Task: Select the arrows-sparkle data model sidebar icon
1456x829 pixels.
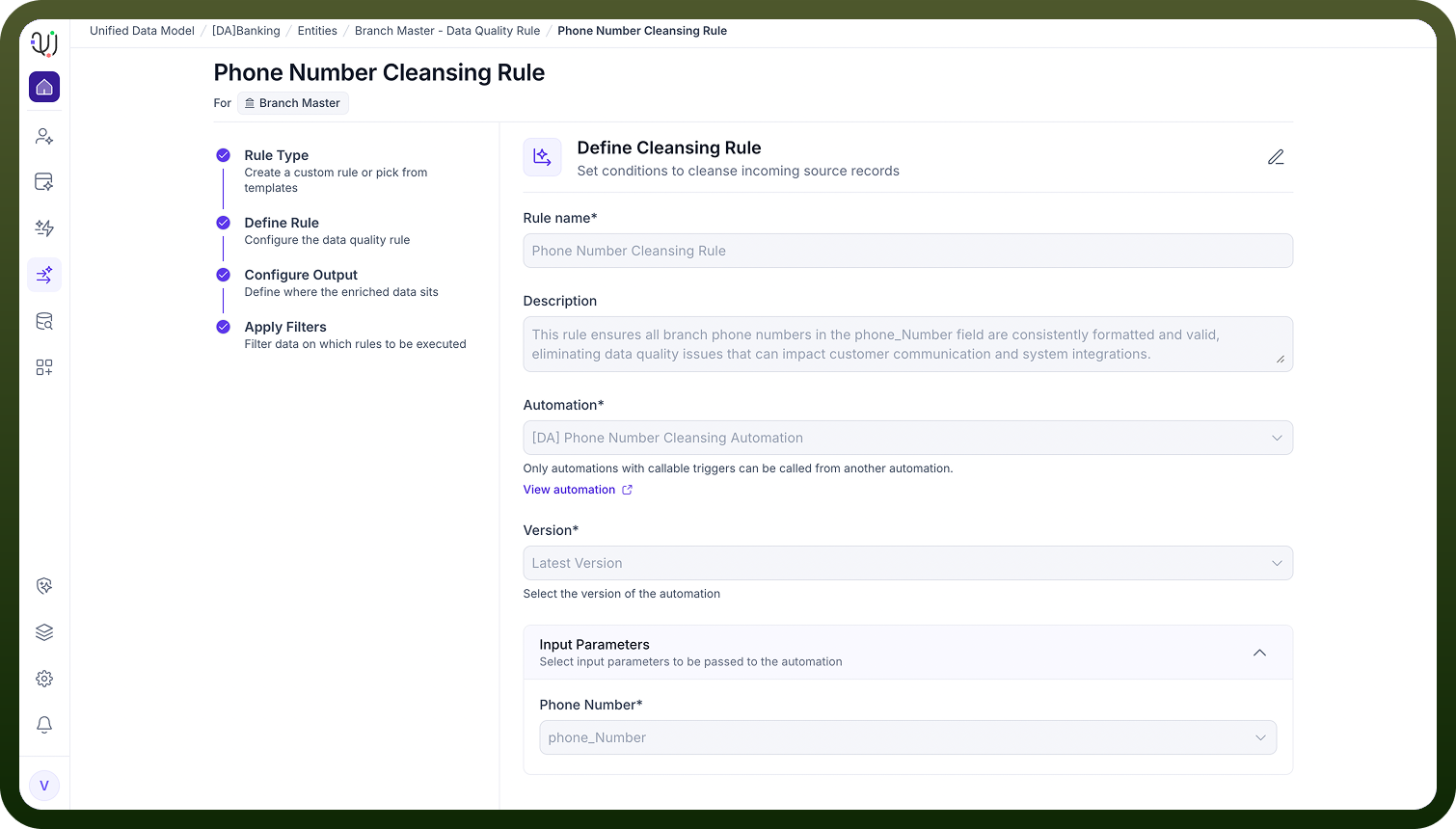Action: [x=44, y=275]
